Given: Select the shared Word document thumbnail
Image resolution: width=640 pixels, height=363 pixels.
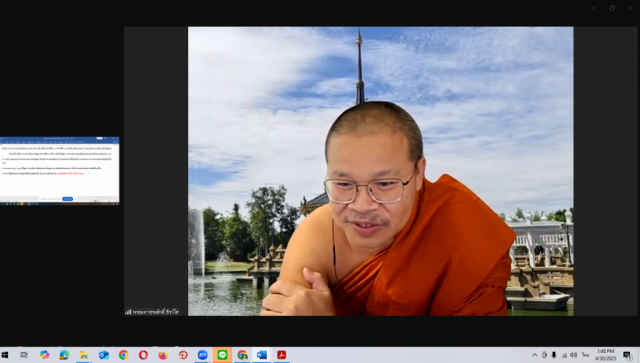Looking at the screenshot, I should (x=60, y=171).
